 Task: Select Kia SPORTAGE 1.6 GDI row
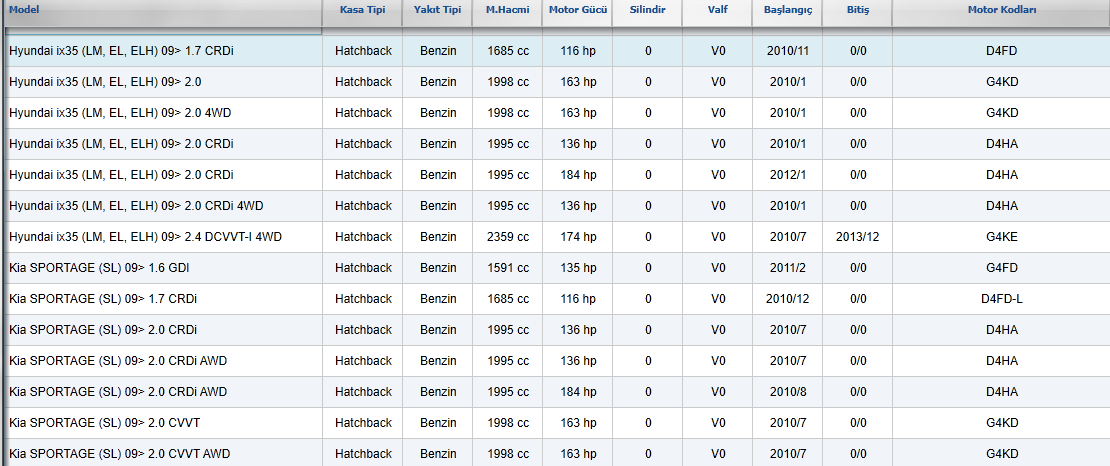pos(555,268)
